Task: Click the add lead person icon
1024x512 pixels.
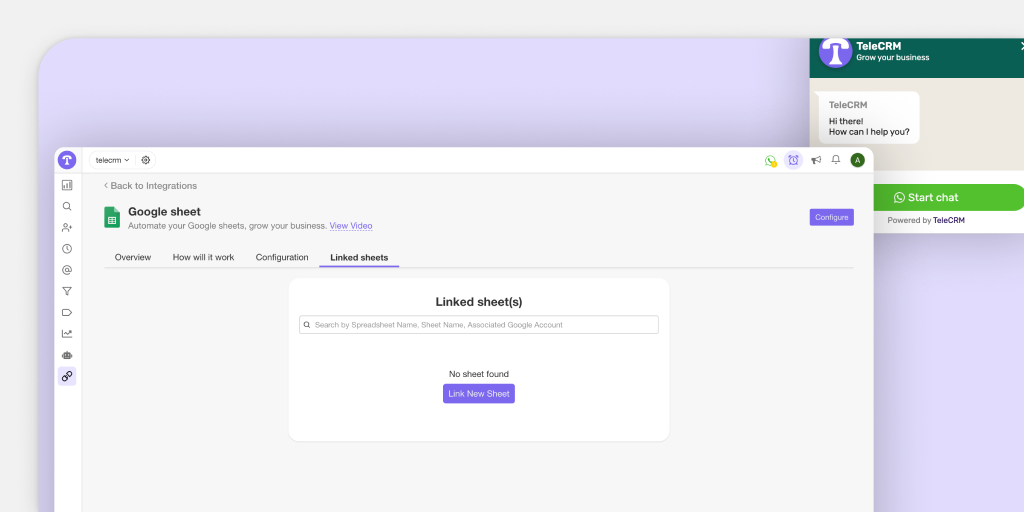Action: pos(67,227)
